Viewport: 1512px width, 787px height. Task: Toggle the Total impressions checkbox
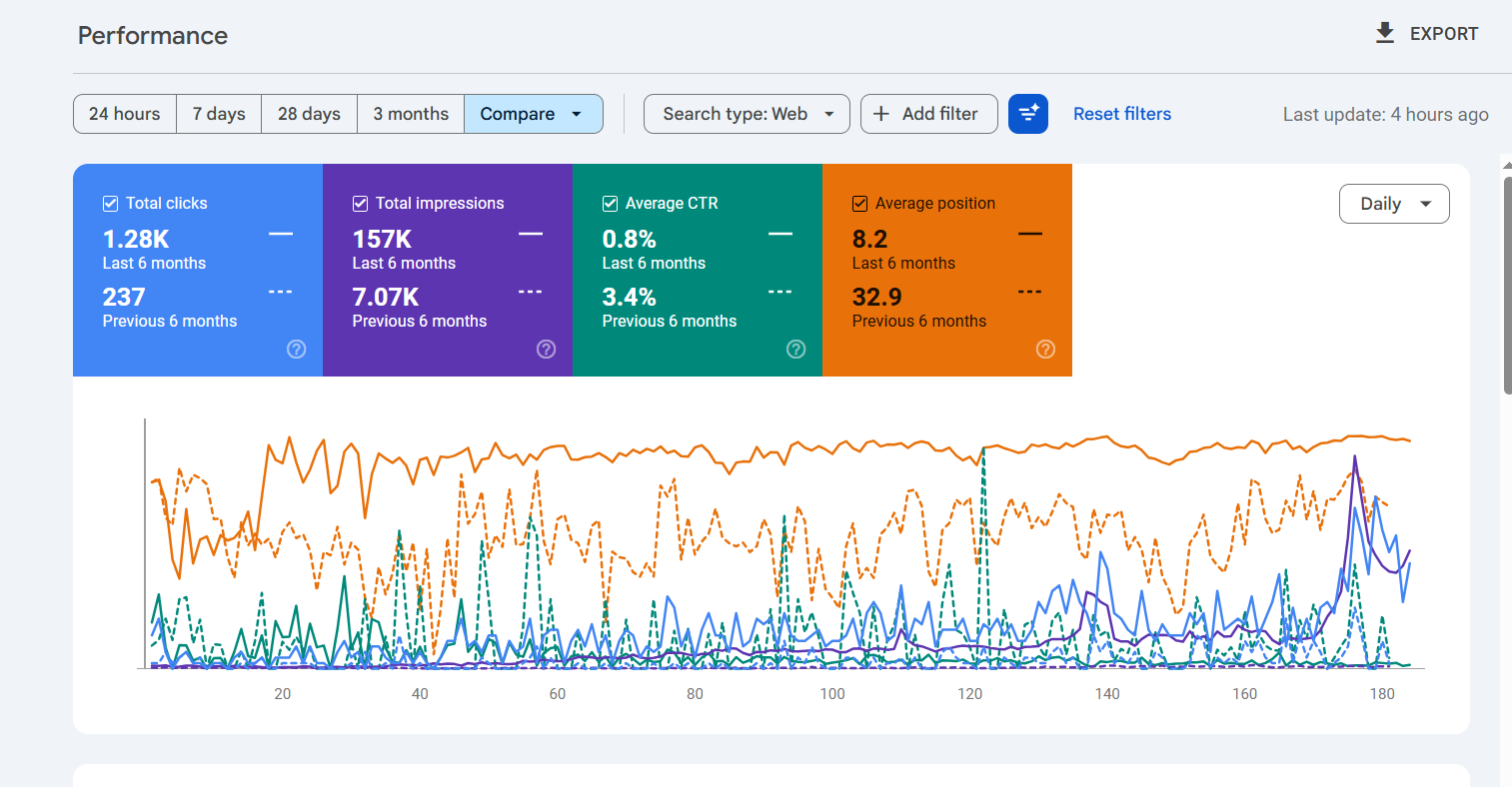pyautogui.click(x=361, y=204)
